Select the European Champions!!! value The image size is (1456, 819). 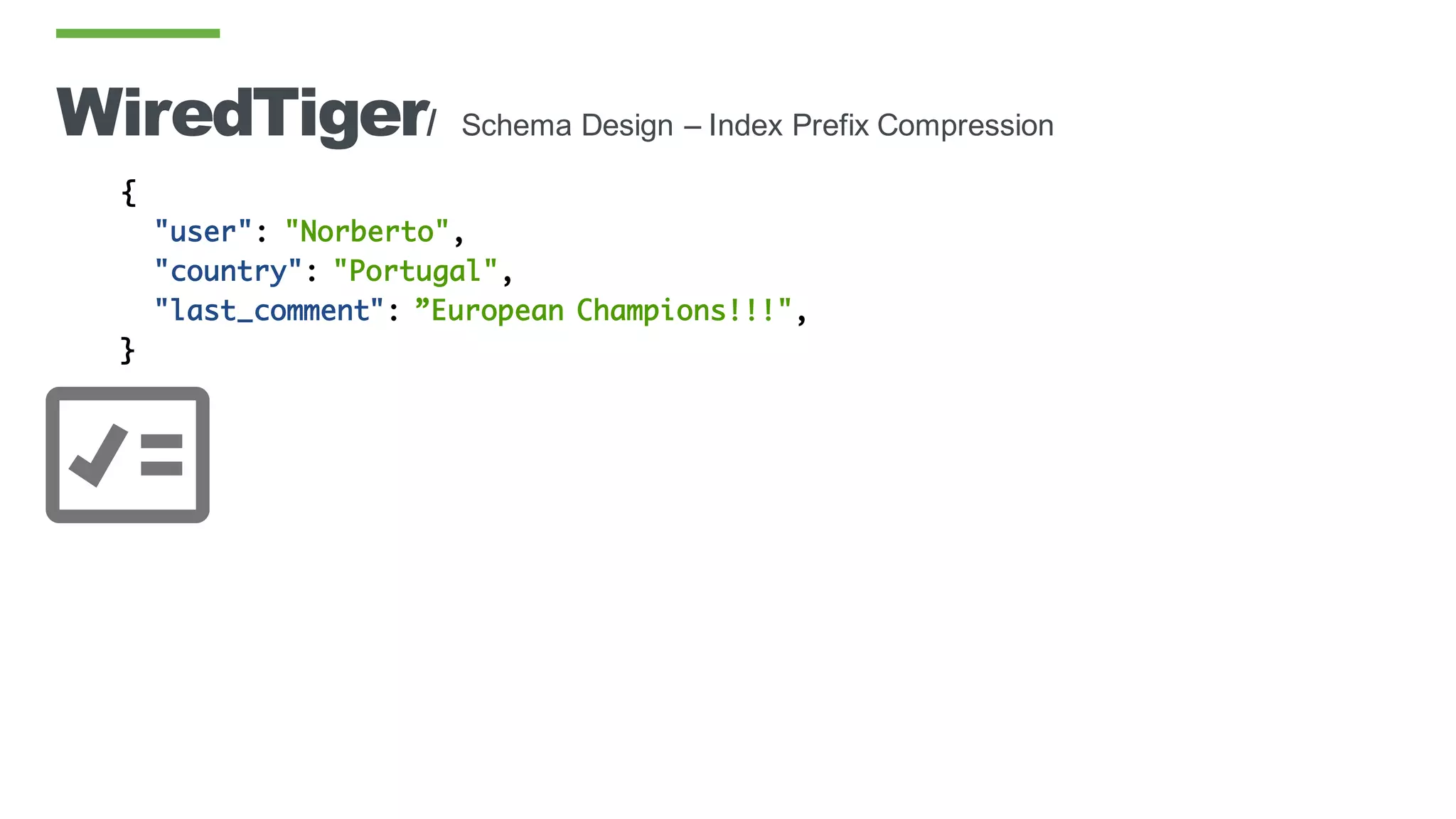click(x=604, y=311)
